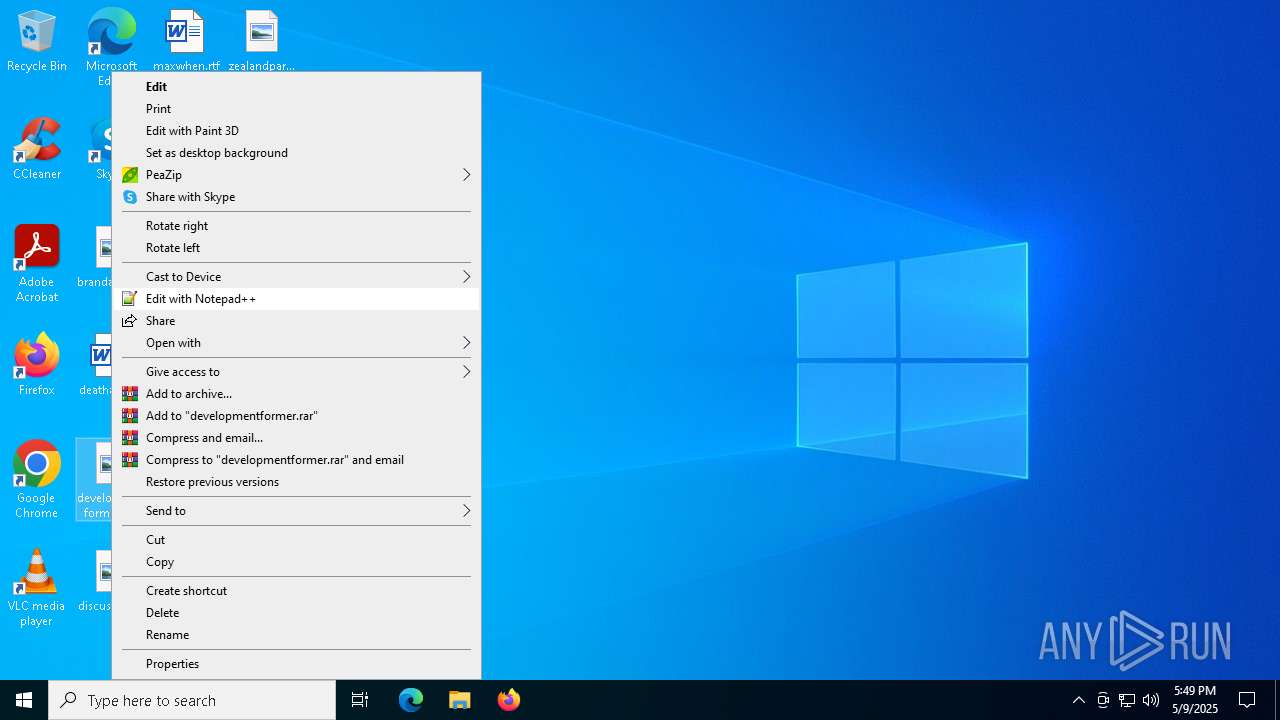Expand the PeaZip submenu arrow
The height and width of the screenshot is (720, 1280).
466,175
